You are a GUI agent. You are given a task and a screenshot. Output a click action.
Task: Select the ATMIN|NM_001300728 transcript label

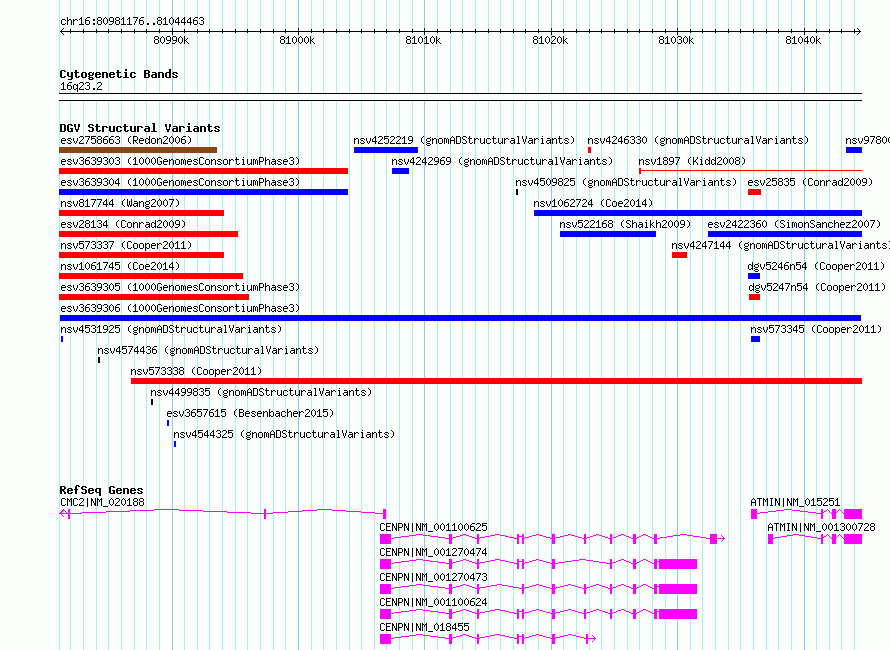click(x=821, y=527)
